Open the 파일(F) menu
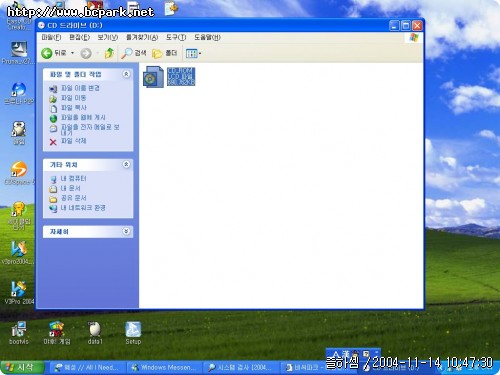500x375 pixels. coord(51,37)
